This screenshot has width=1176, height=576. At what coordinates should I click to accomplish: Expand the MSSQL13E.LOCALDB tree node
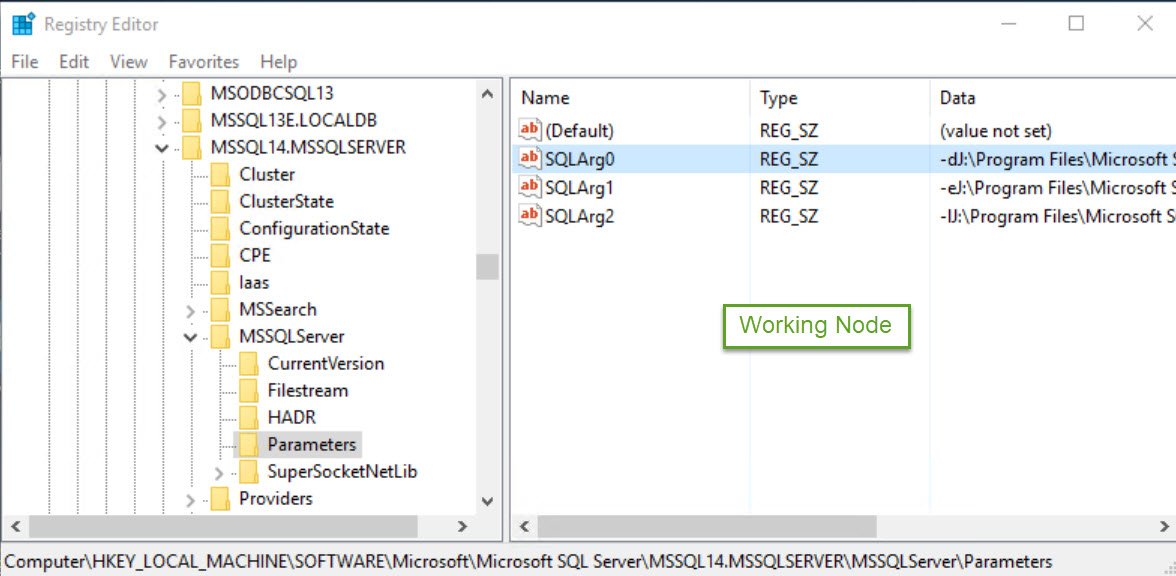tap(162, 122)
